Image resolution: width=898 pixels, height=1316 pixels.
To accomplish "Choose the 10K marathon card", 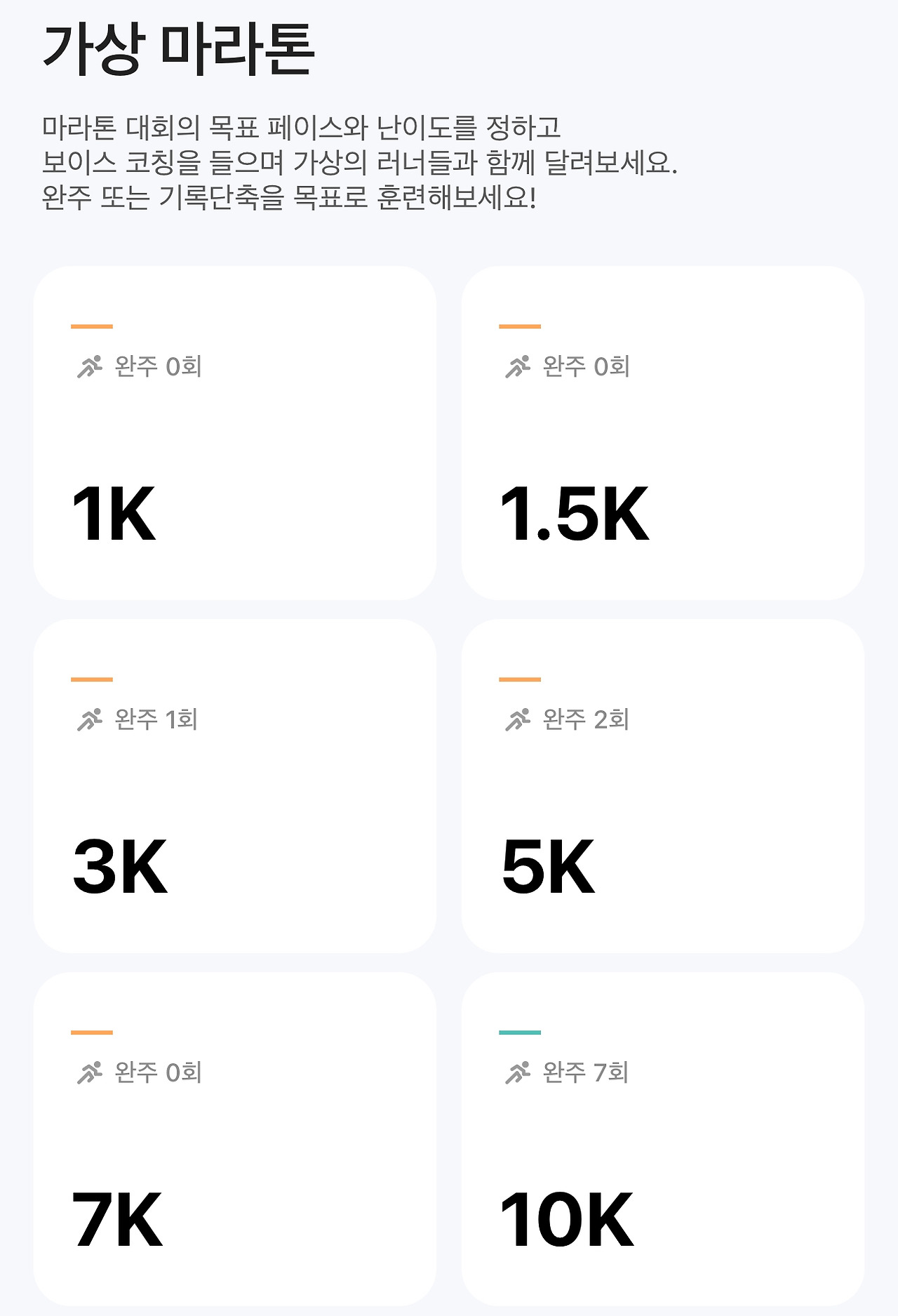I will click(662, 1138).
